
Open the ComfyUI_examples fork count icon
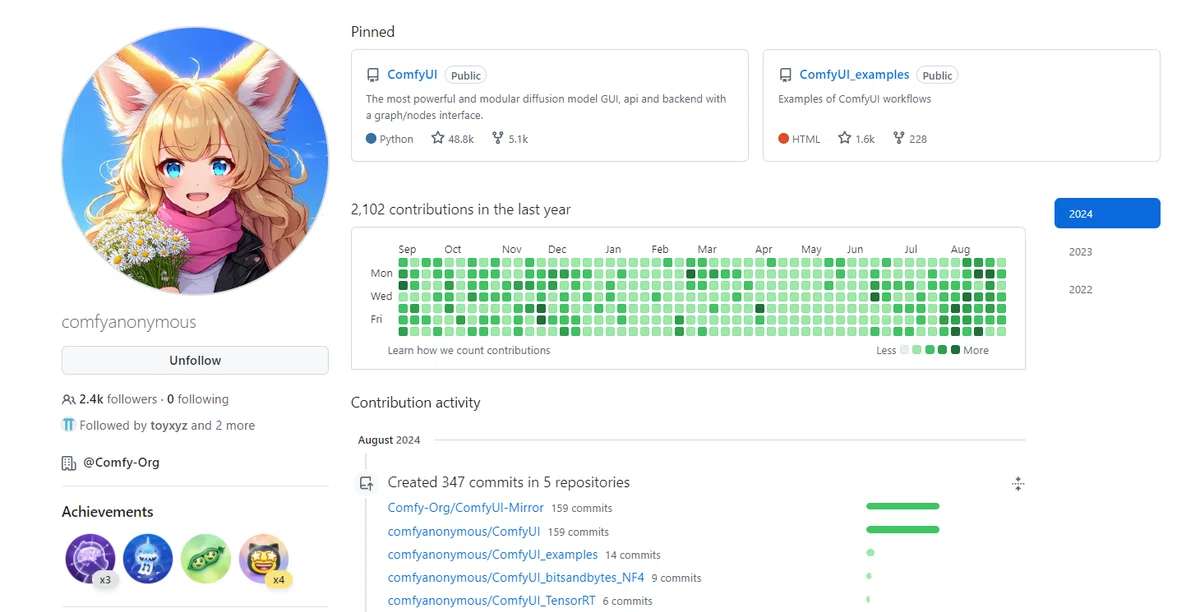(899, 139)
